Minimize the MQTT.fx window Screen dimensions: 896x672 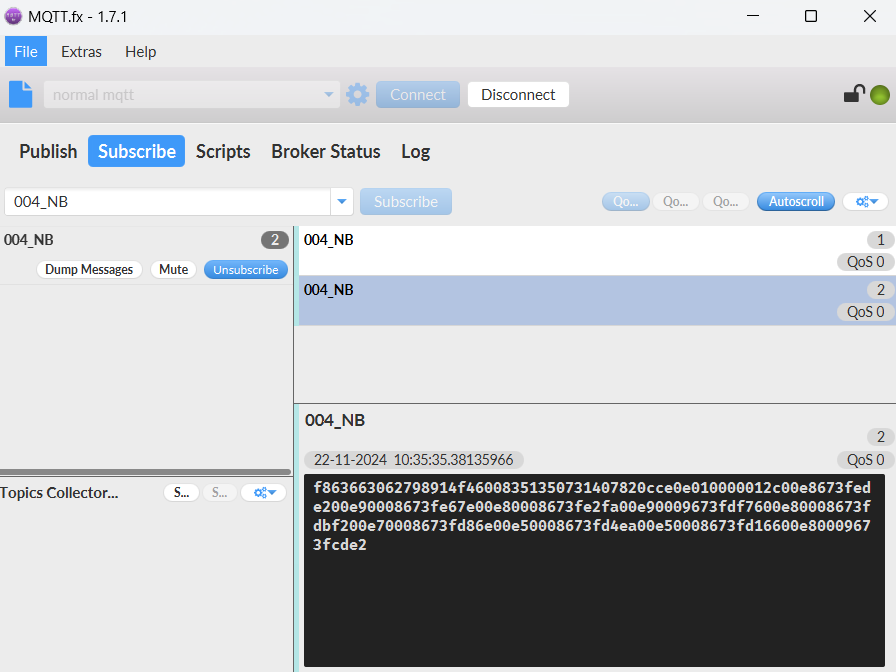[753, 16]
